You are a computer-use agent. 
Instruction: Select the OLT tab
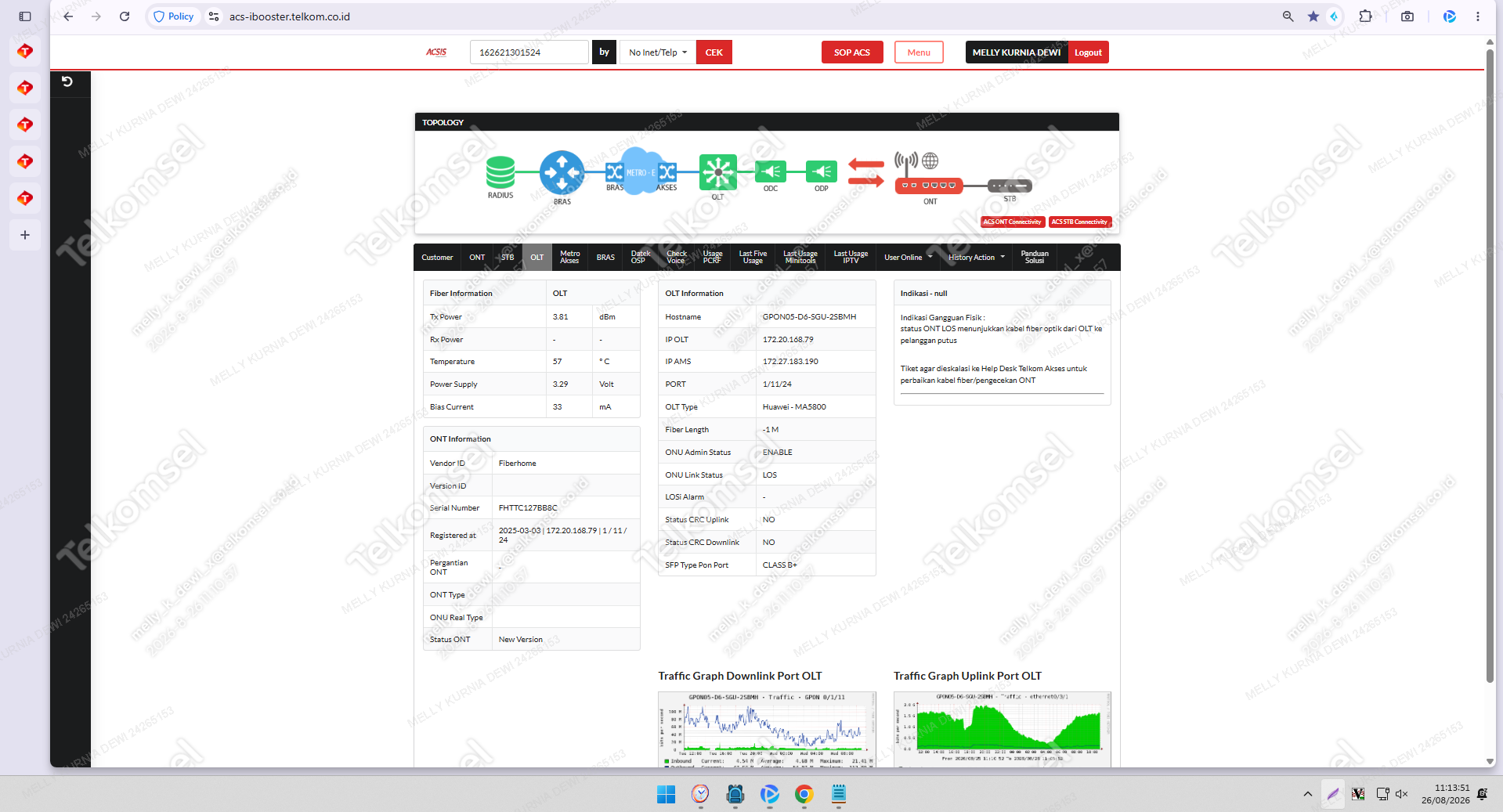537,258
